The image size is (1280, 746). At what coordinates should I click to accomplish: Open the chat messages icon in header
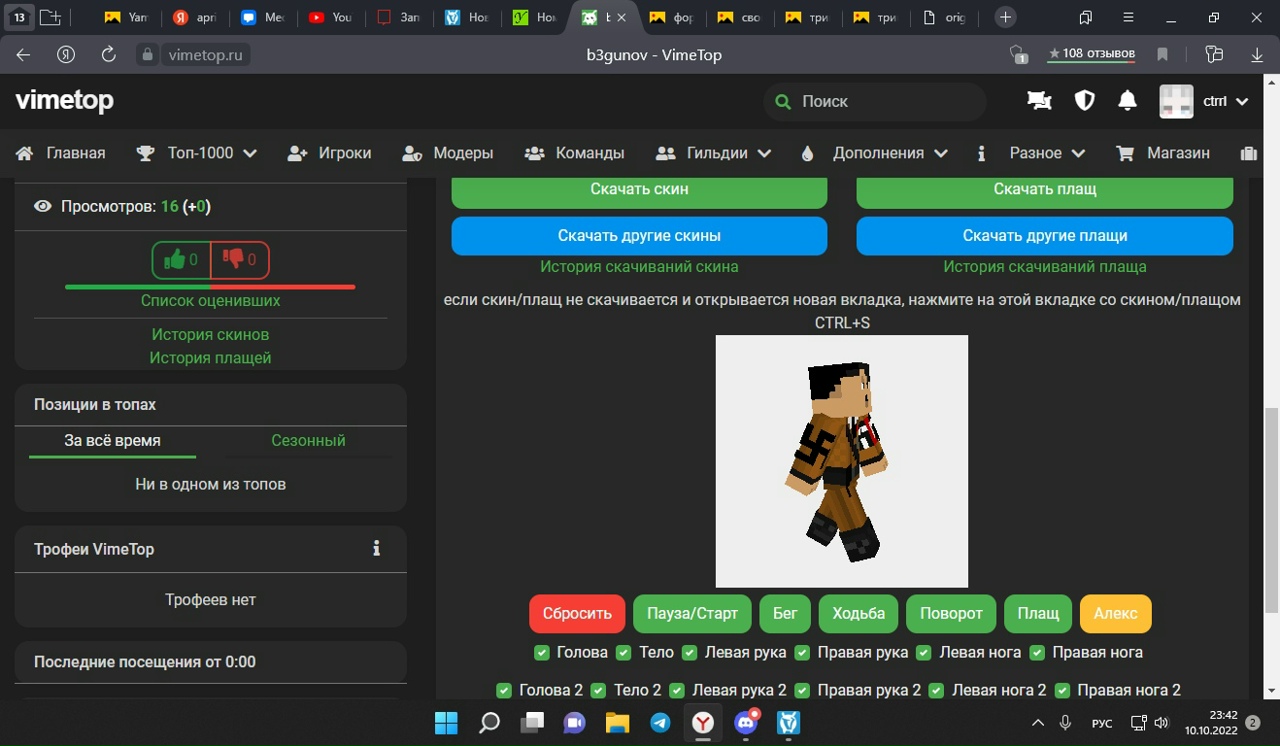[x=1039, y=101]
